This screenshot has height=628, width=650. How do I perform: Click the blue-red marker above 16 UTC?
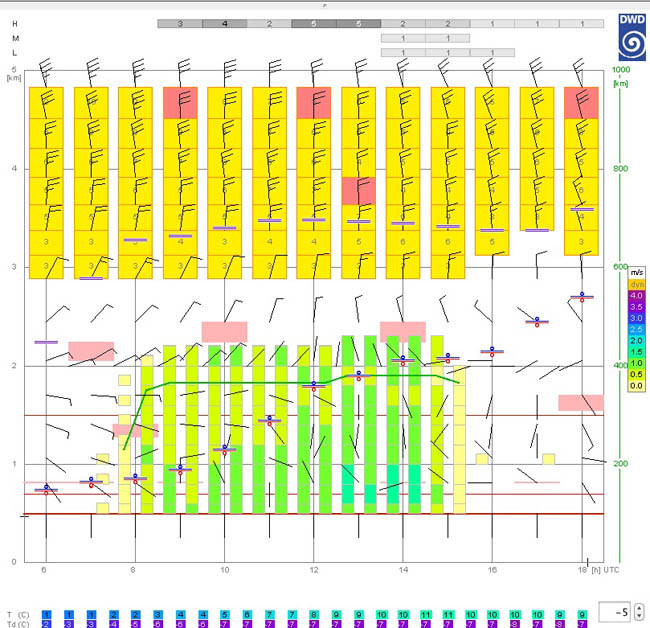tap(492, 351)
